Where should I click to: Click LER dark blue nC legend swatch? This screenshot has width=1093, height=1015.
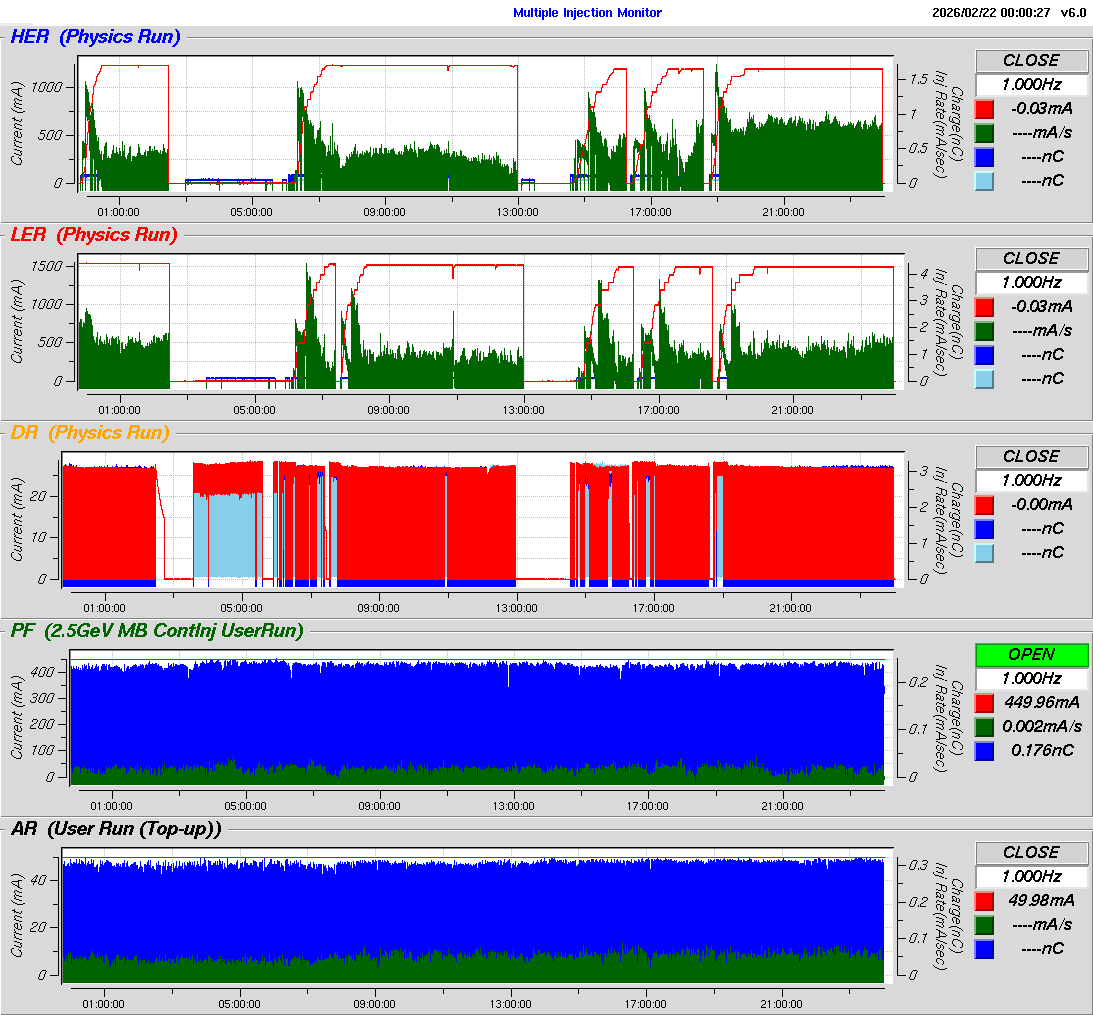pyautogui.click(x=985, y=354)
